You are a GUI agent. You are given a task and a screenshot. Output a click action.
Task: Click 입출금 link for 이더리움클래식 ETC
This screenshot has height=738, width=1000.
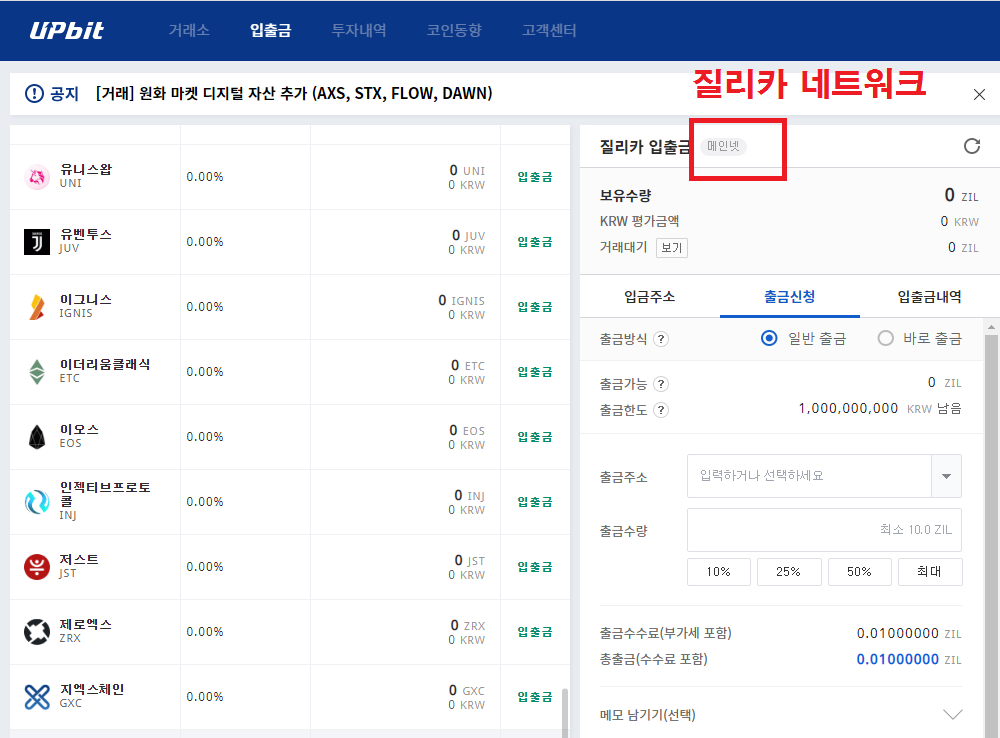[534, 372]
